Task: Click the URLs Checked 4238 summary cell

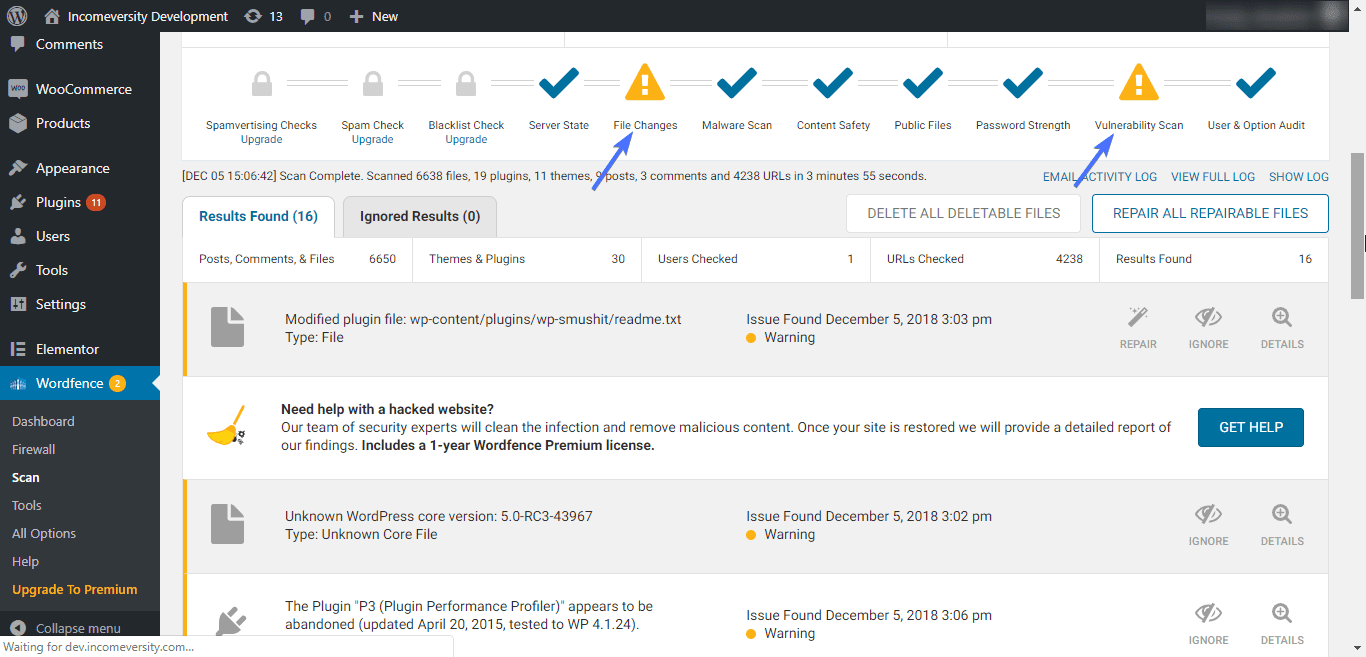Action: [x=985, y=259]
